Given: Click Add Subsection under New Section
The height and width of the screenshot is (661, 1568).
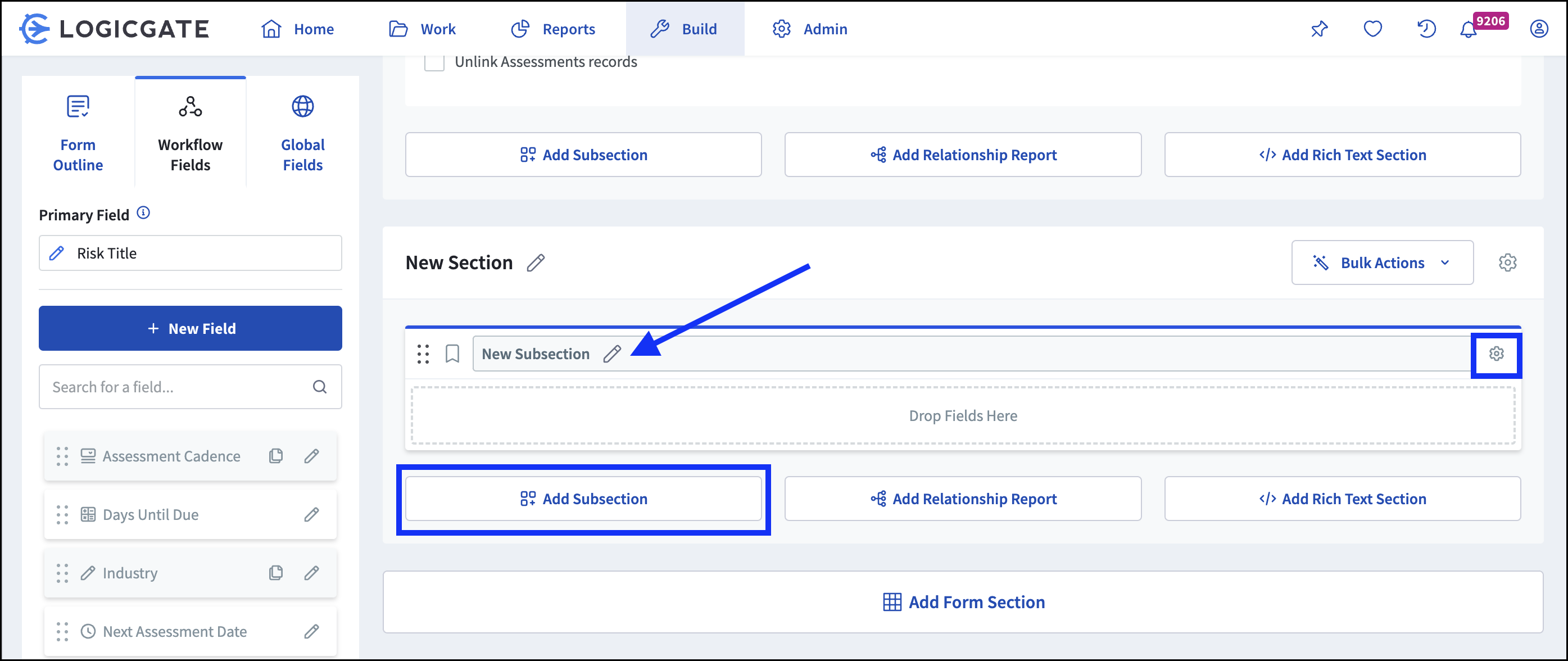Looking at the screenshot, I should [583, 499].
